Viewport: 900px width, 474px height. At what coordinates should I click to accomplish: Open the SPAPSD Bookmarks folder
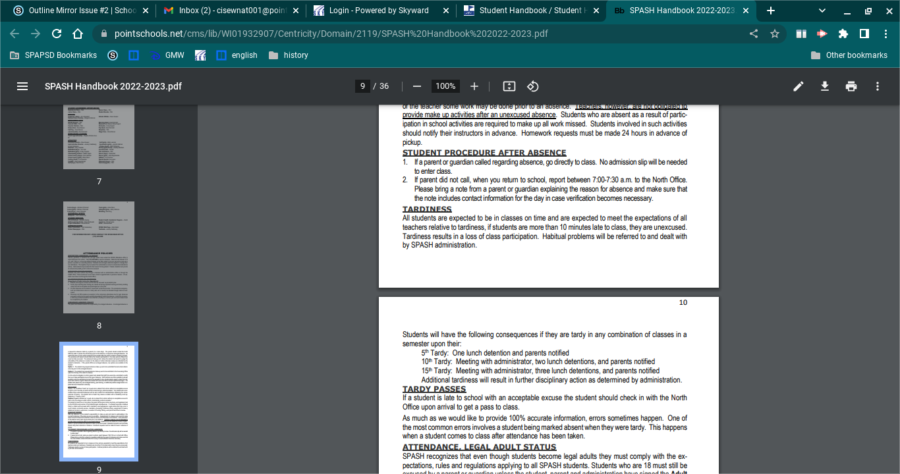[x=53, y=55]
